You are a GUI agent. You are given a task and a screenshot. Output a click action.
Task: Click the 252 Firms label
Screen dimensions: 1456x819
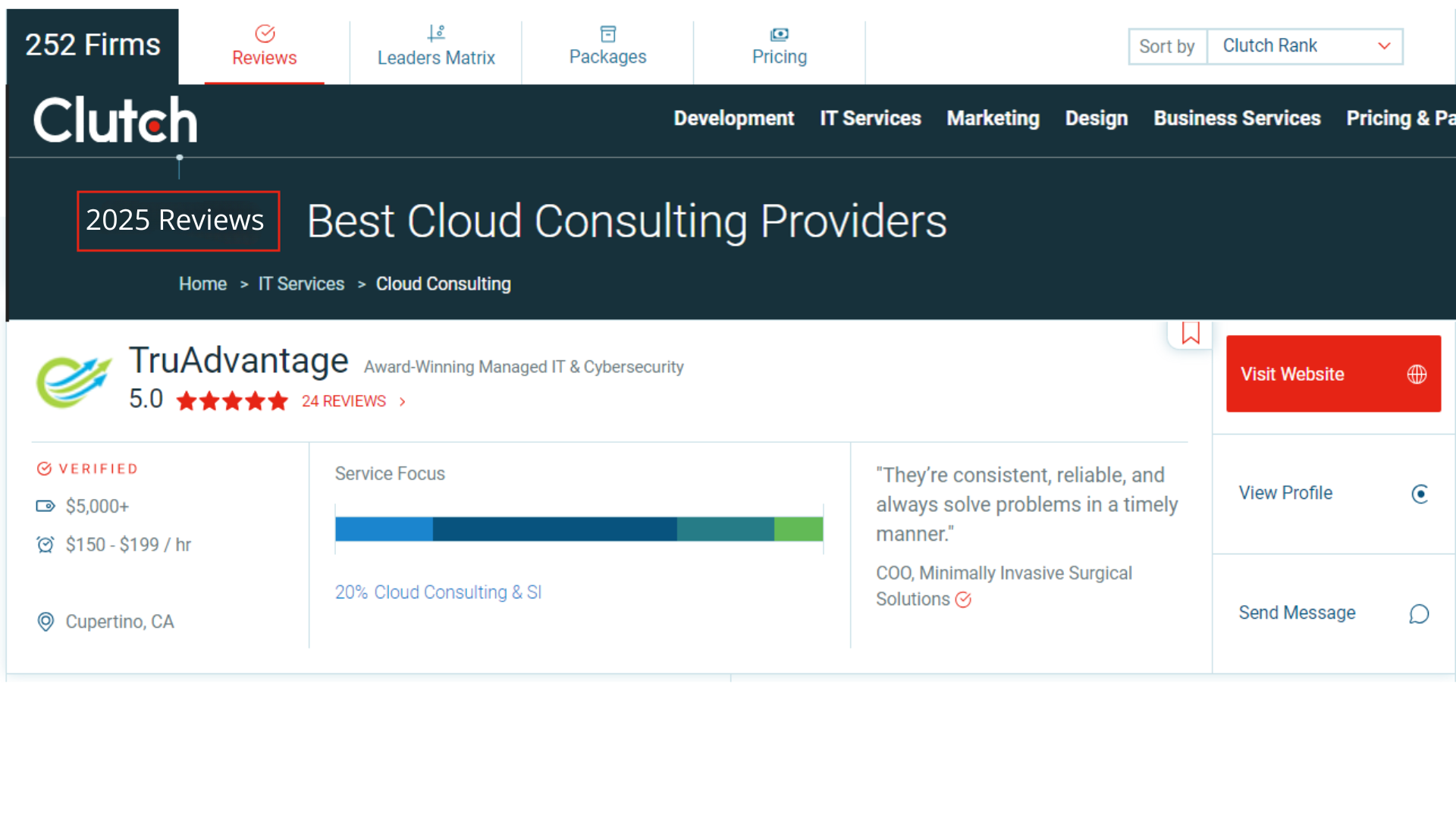coord(93,45)
